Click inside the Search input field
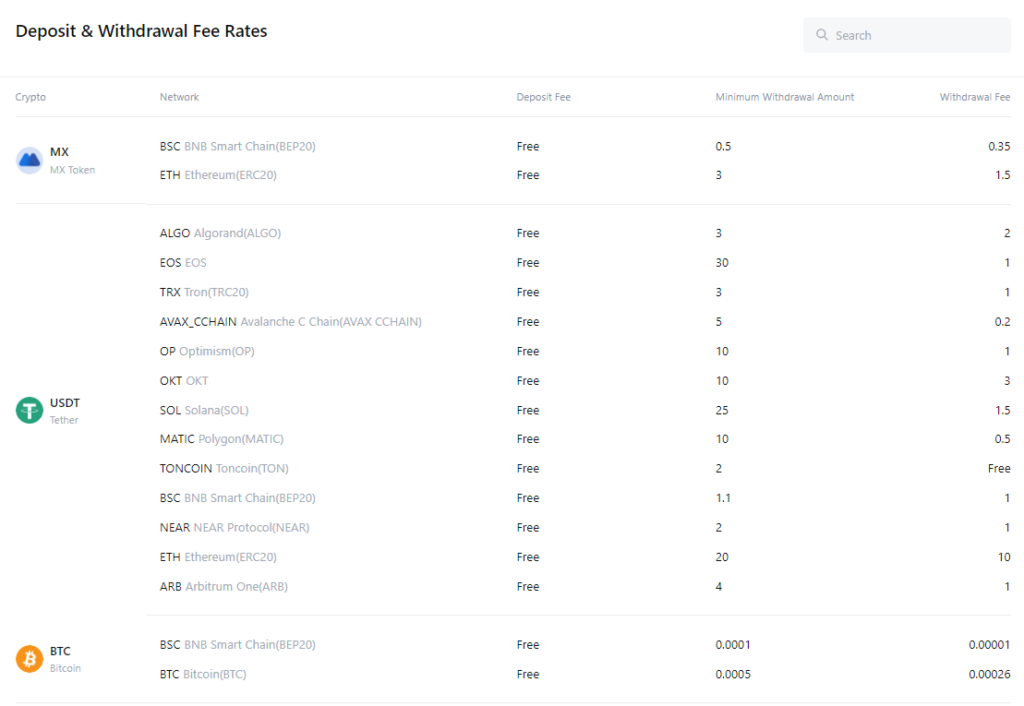This screenshot has height=706, width=1024. tap(907, 35)
